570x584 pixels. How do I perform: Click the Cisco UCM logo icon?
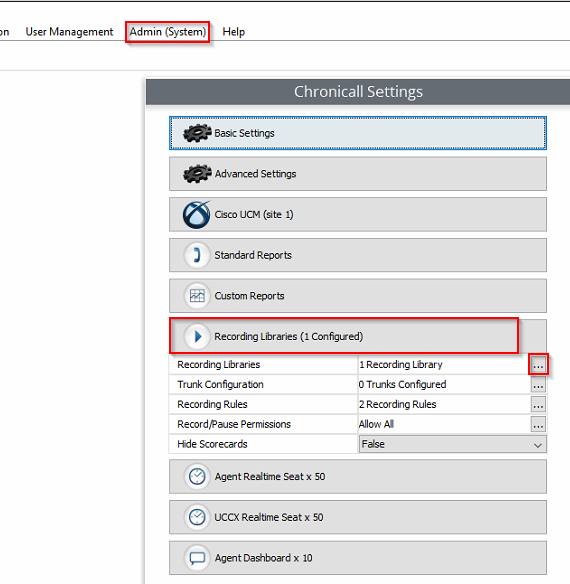[x=197, y=215]
